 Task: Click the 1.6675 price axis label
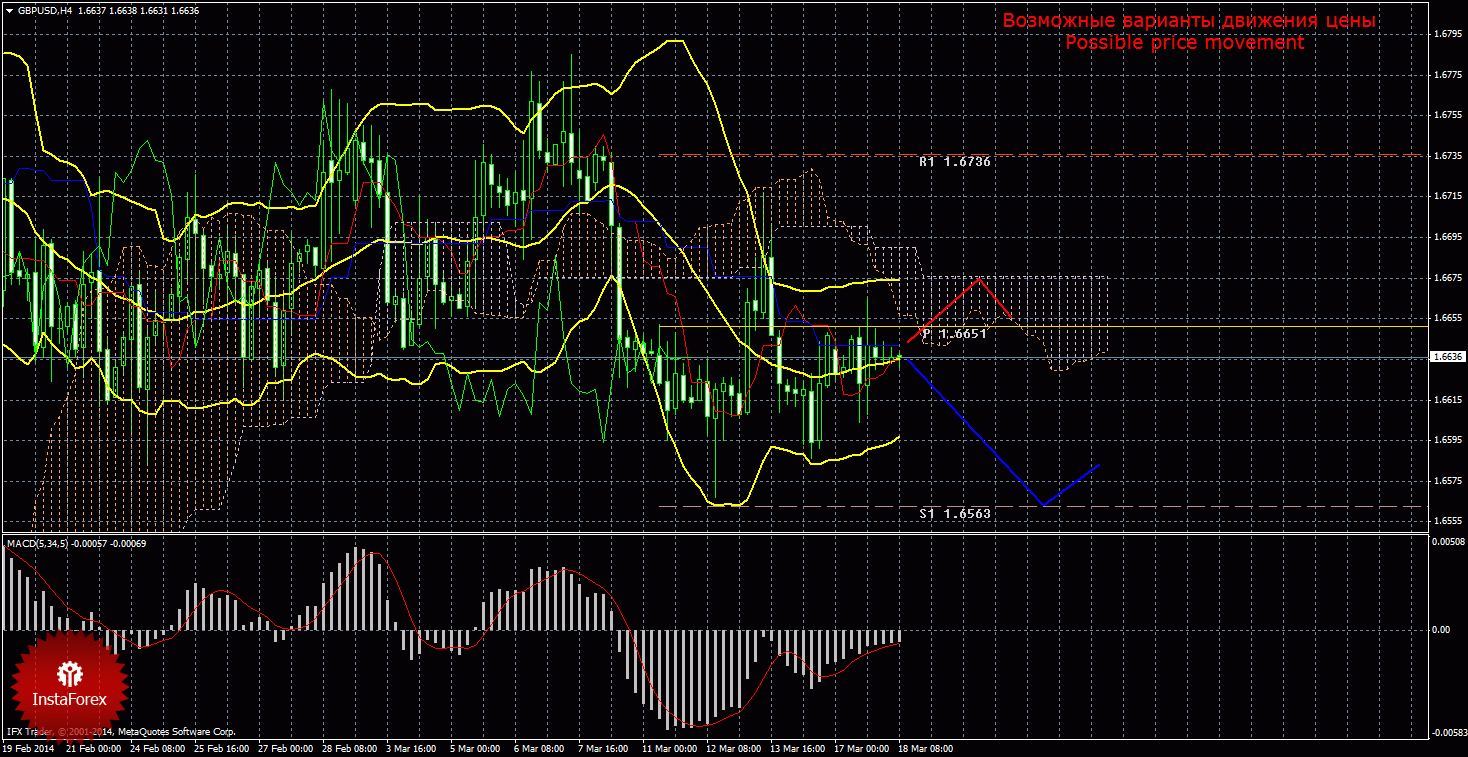(x=1446, y=277)
